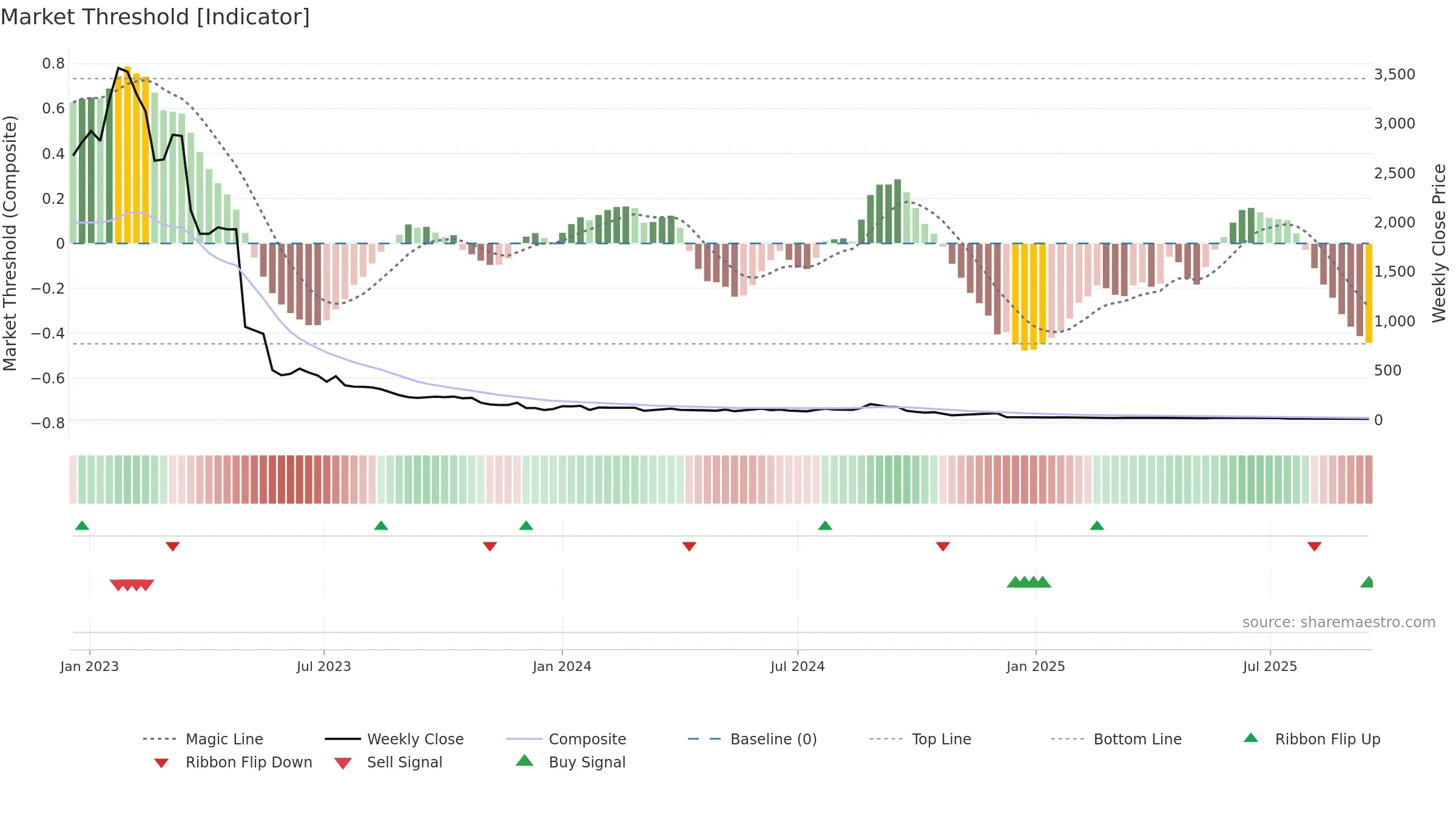1456x819 pixels.
Task: Click the Jan 2025 x-axis label
Action: 1036,666
